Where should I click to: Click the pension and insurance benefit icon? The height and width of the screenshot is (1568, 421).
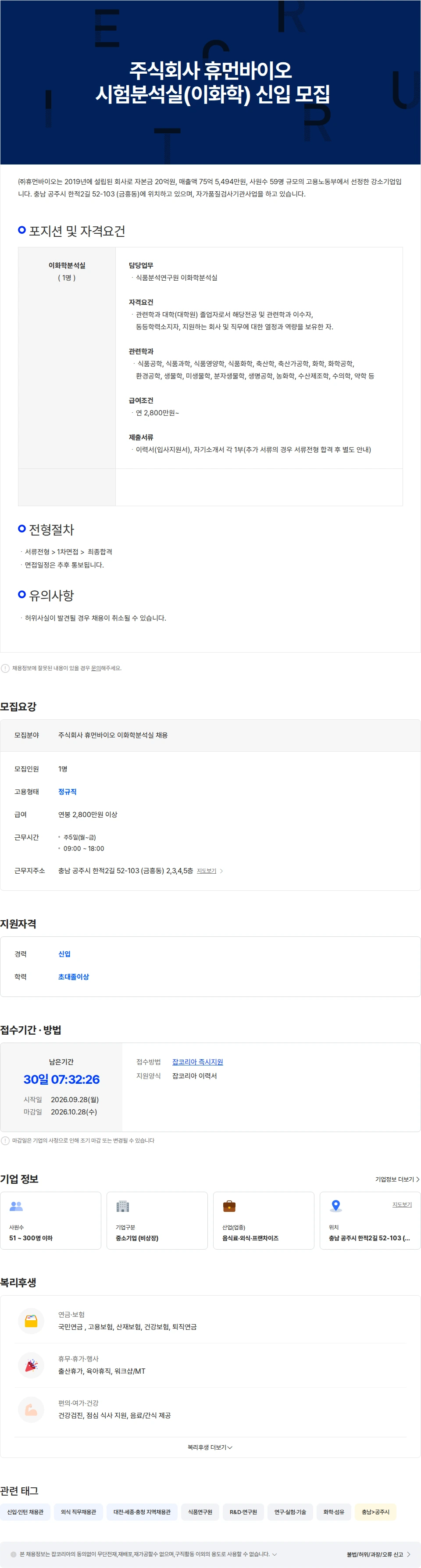tap(31, 1321)
